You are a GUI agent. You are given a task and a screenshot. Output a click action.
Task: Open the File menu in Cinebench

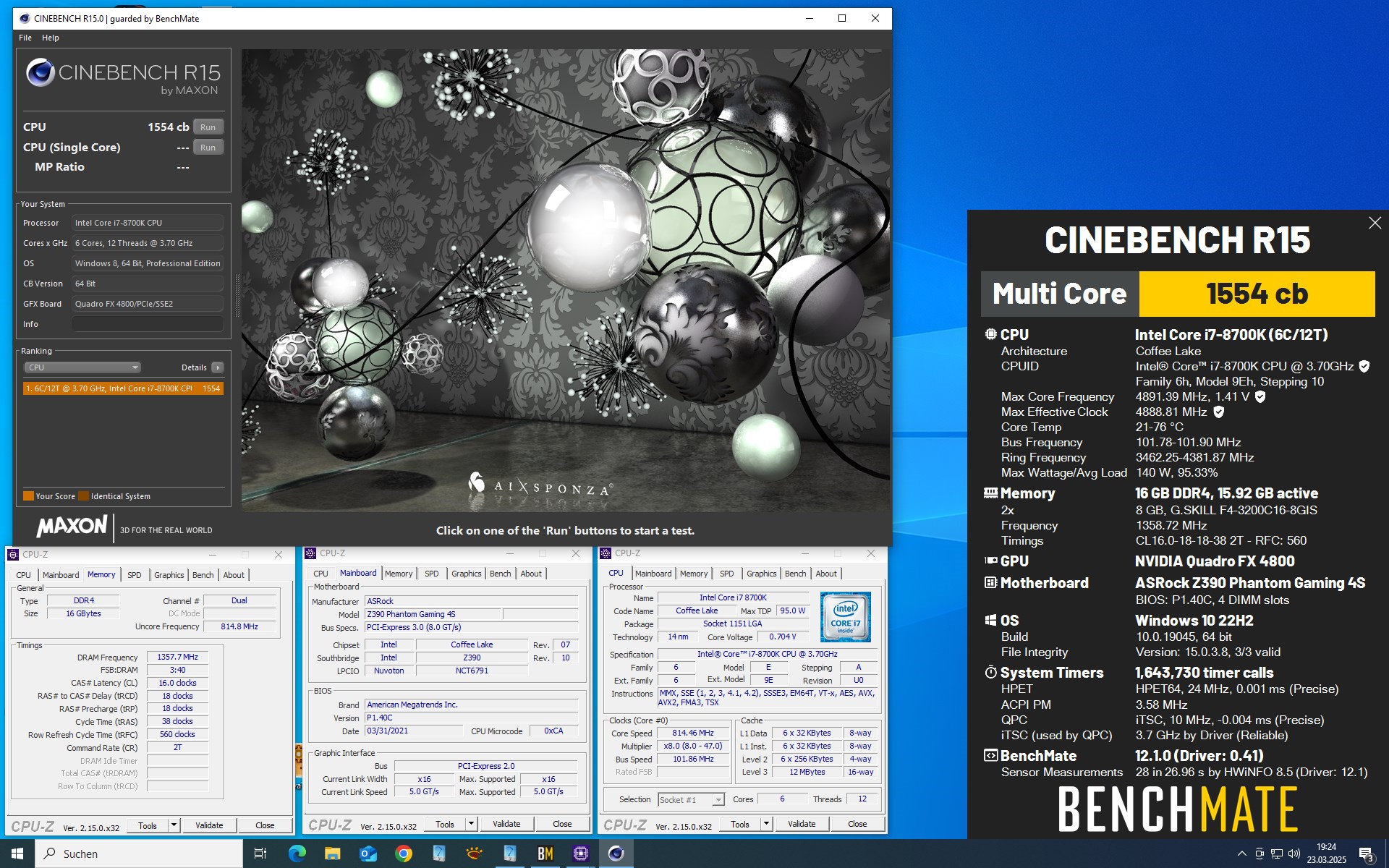[x=25, y=38]
